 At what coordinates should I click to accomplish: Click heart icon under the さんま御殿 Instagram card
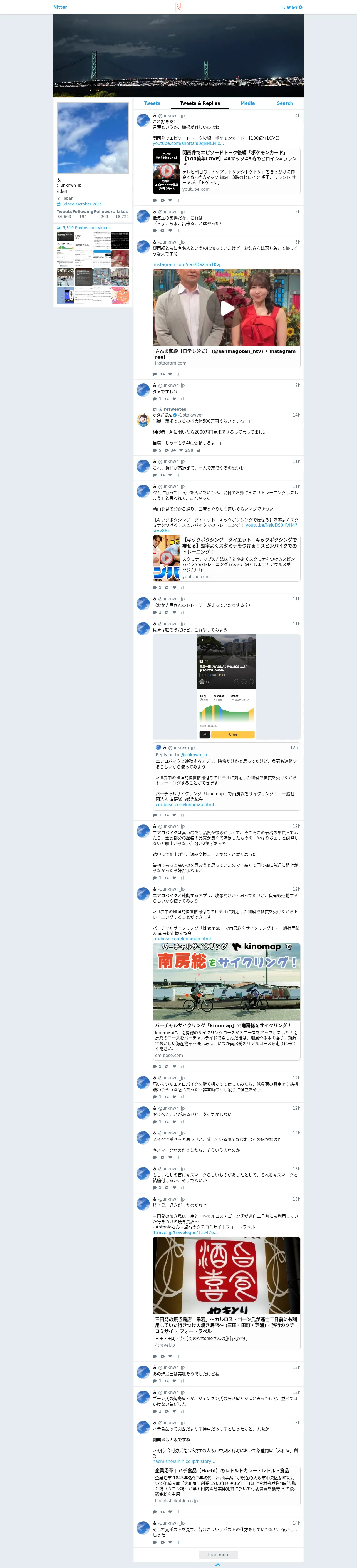(x=170, y=374)
